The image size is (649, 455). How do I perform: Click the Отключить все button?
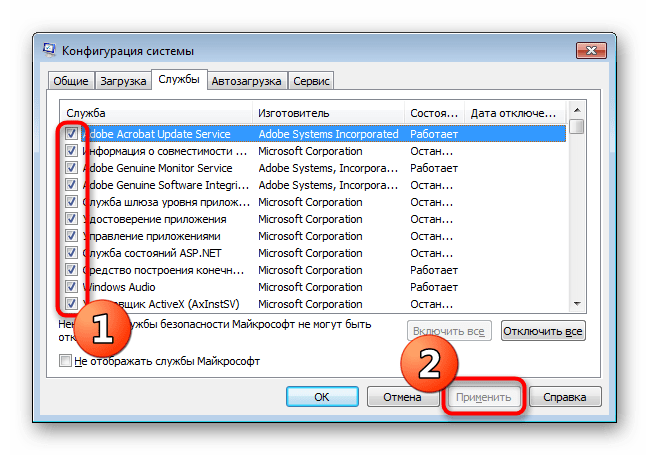click(x=543, y=331)
